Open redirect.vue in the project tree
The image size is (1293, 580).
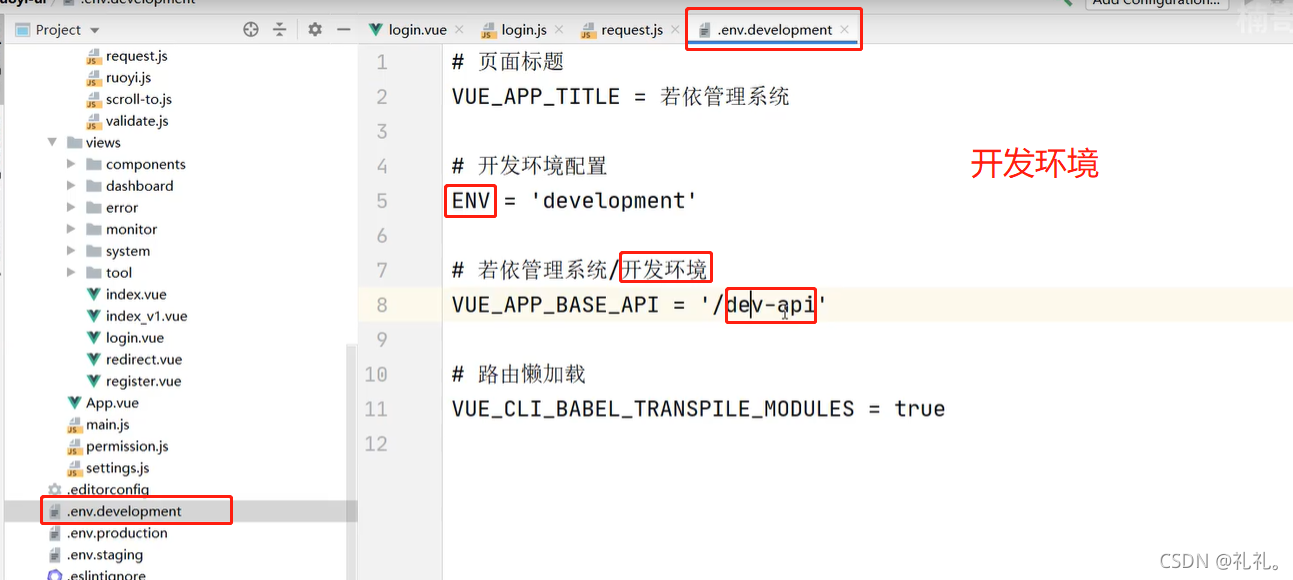pos(144,359)
